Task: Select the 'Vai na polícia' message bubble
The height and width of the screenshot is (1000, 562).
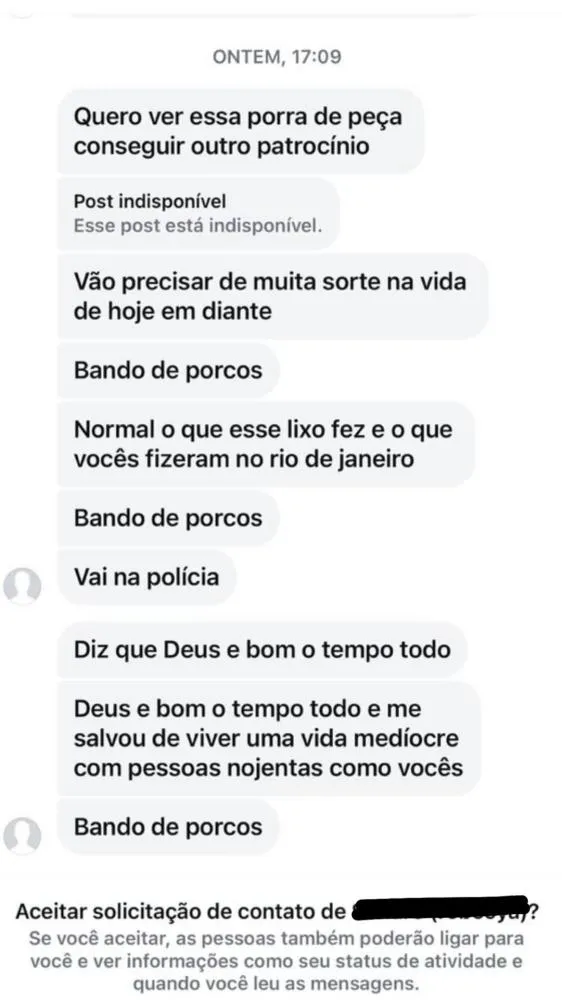Action: tap(147, 577)
